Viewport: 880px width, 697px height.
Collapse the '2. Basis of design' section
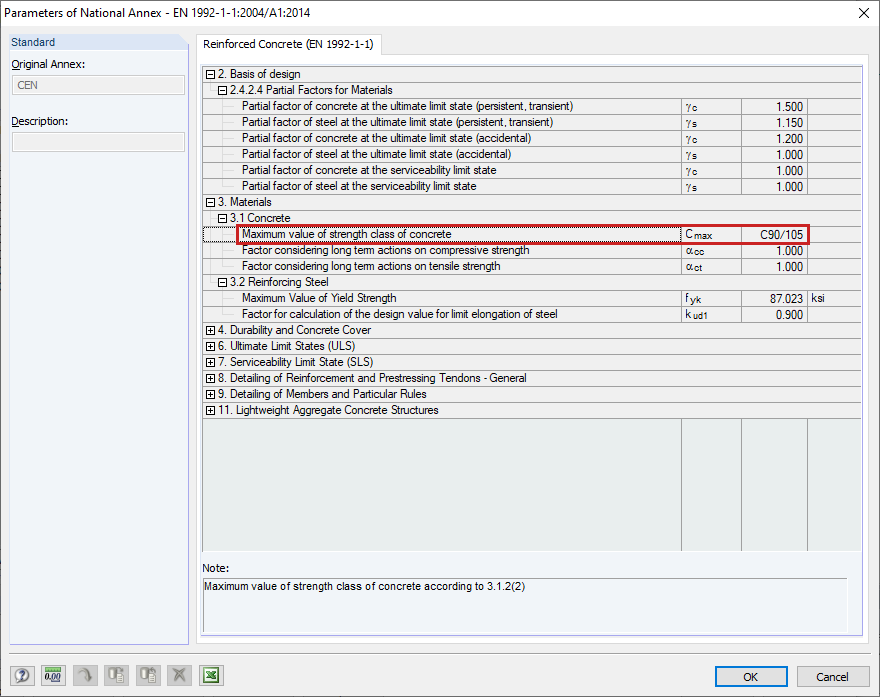(210, 74)
